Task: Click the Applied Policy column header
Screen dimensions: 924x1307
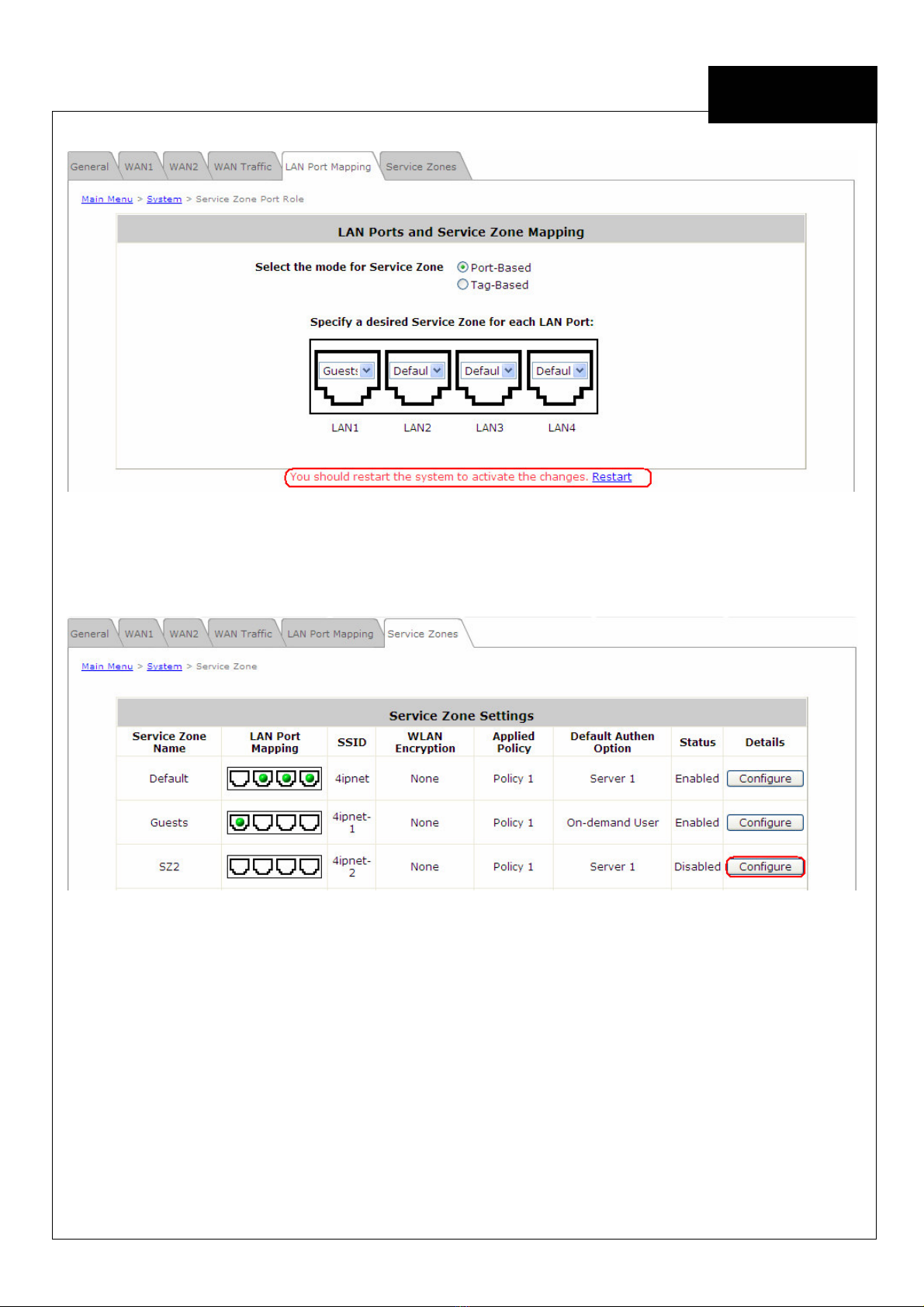Action: [514, 742]
